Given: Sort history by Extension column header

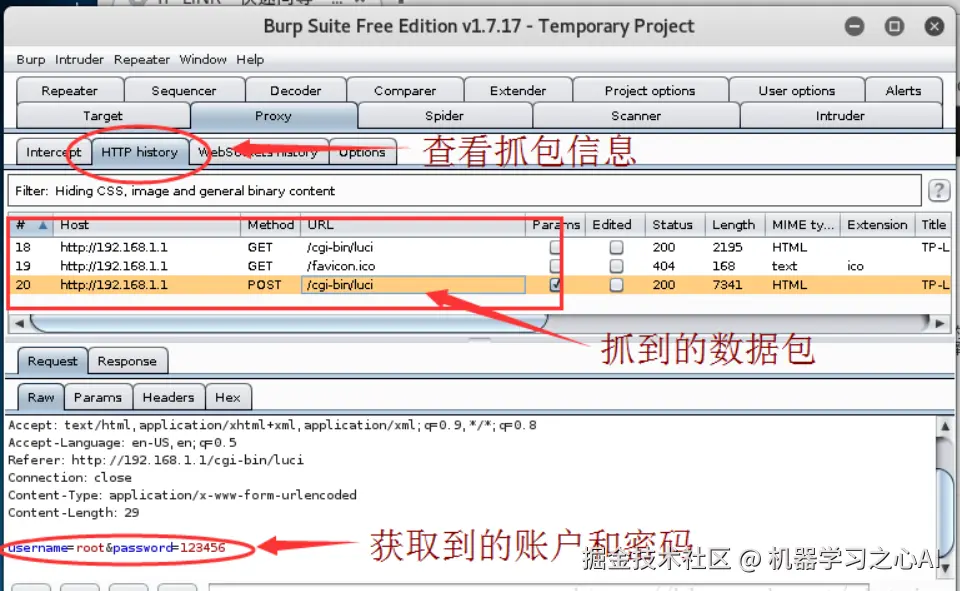Looking at the screenshot, I should pos(877,225).
